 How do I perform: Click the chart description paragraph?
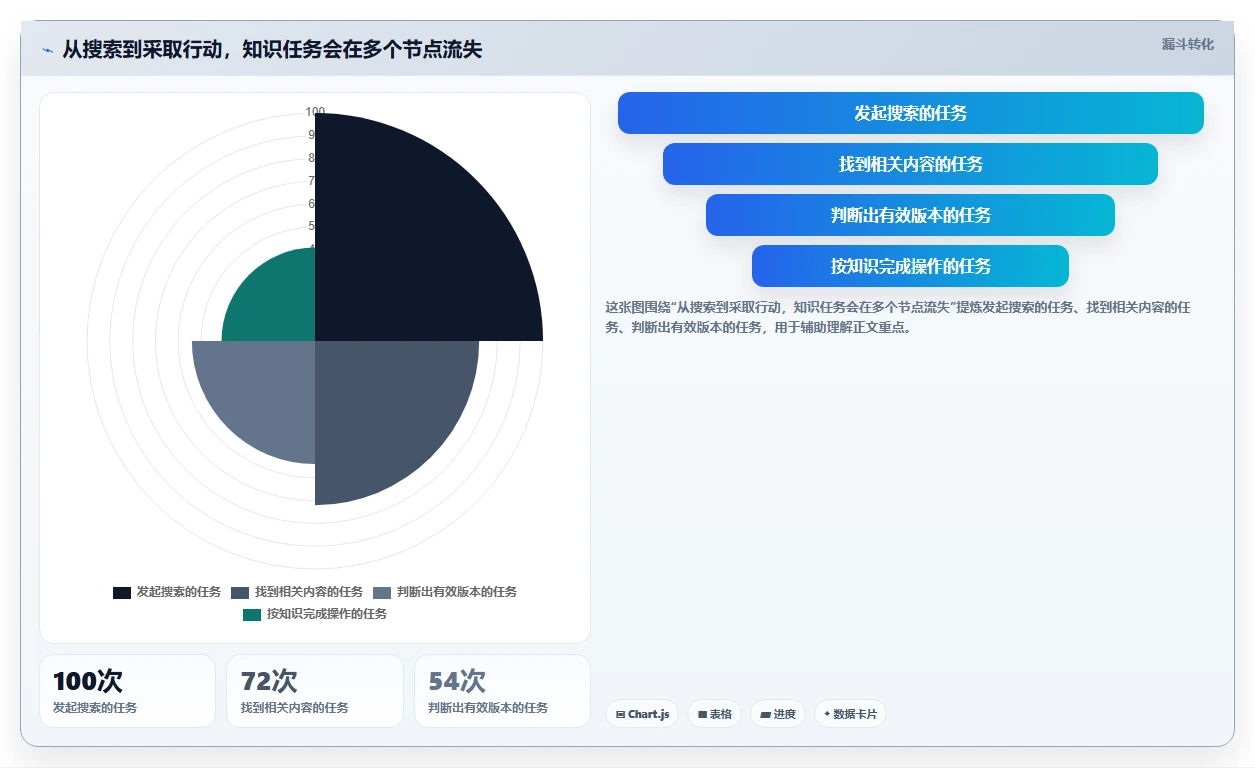click(898, 317)
